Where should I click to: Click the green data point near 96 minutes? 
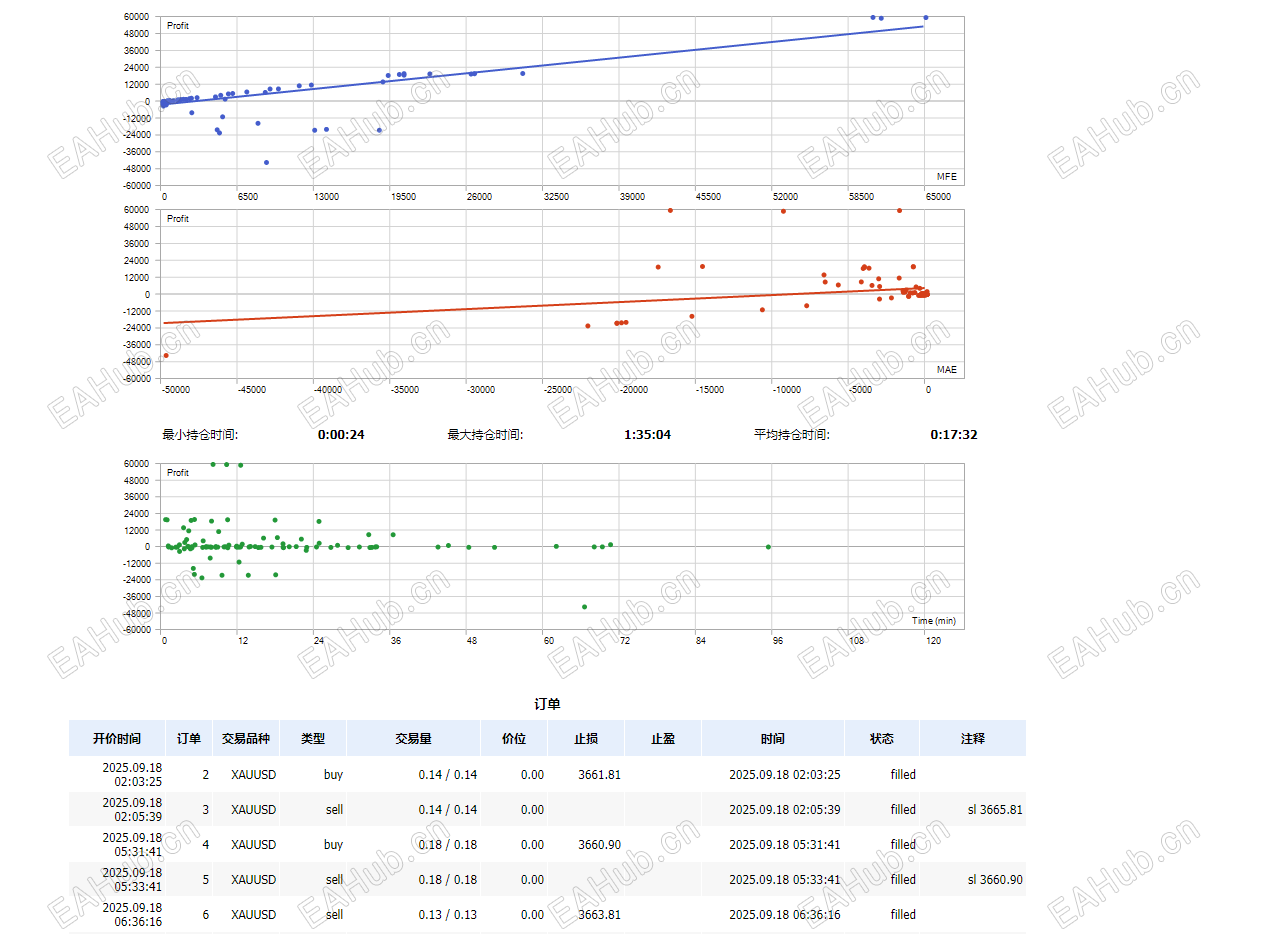click(x=768, y=547)
